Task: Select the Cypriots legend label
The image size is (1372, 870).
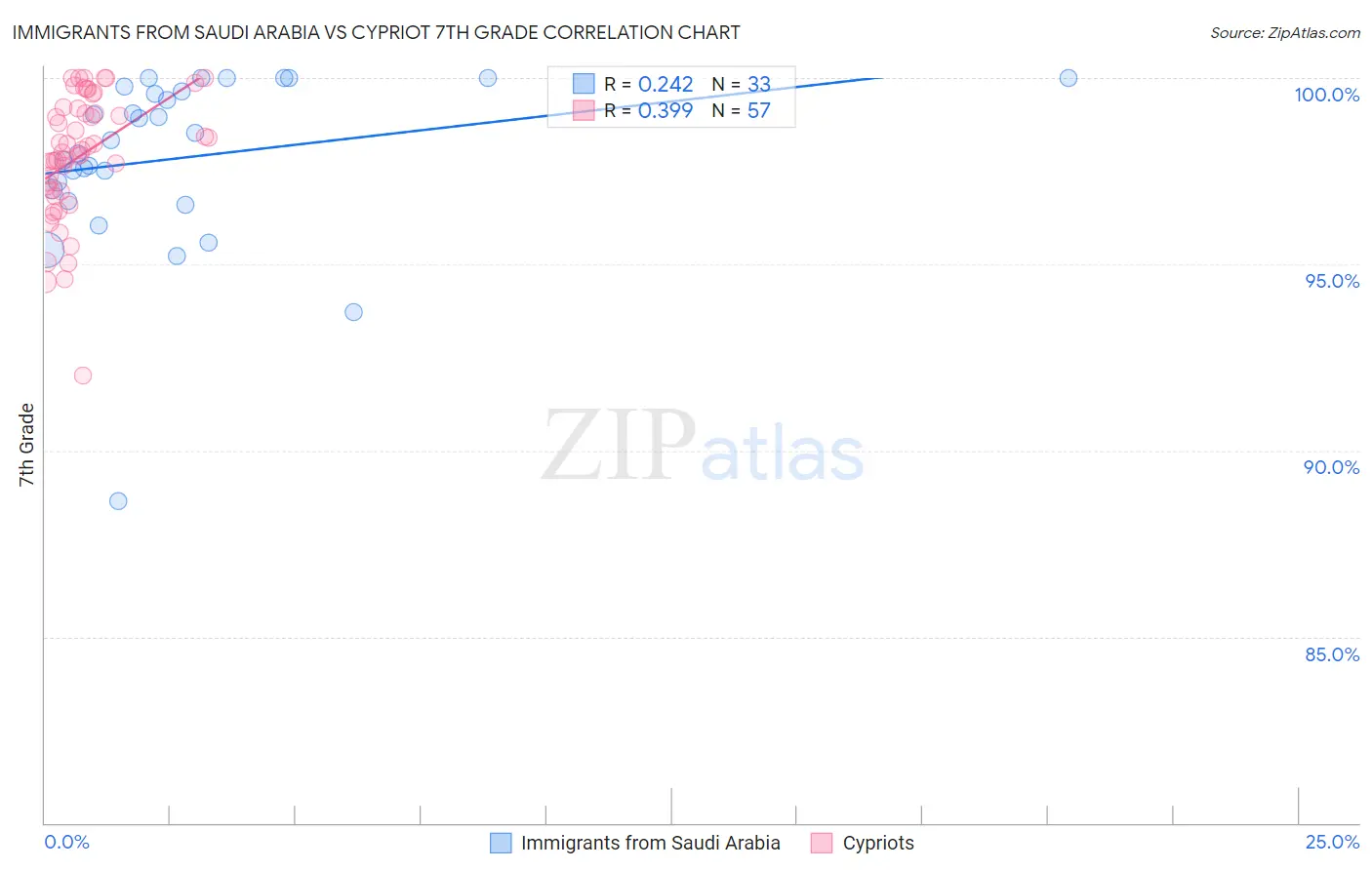Action: pyautogui.click(x=878, y=843)
